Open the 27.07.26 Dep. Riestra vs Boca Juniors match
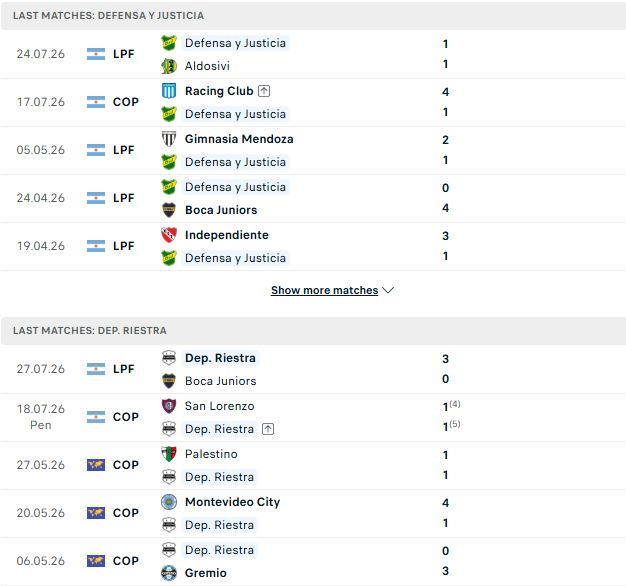626x586 pixels. coord(313,369)
